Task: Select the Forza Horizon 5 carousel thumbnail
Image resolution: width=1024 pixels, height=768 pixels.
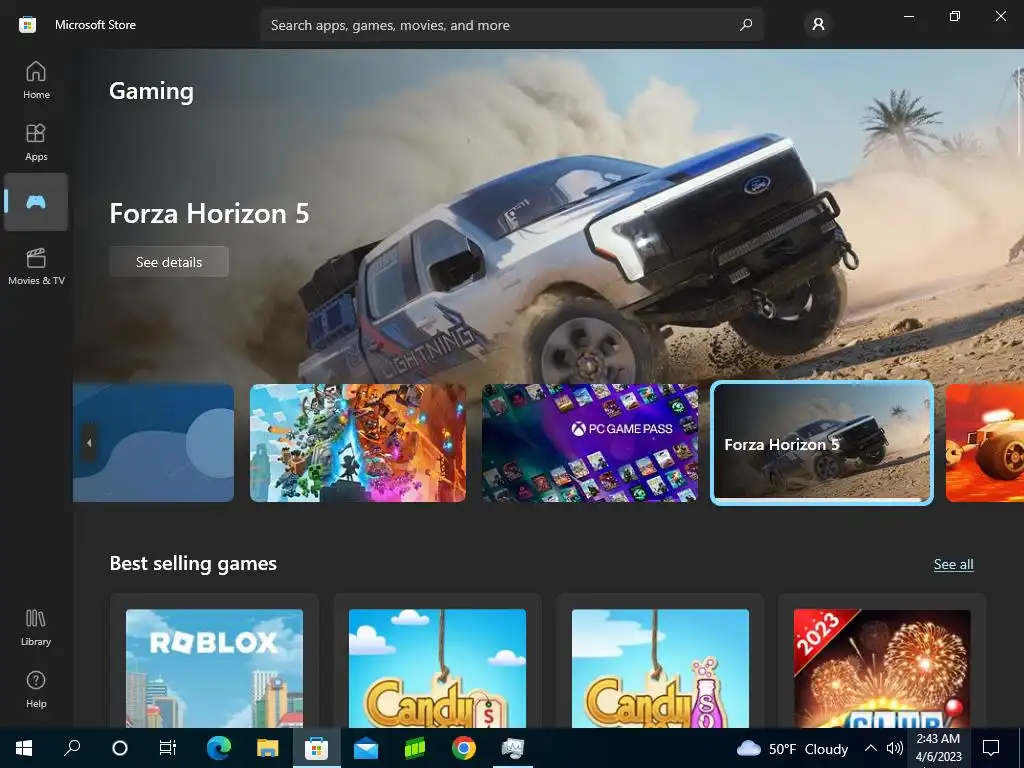Action: (x=822, y=443)
